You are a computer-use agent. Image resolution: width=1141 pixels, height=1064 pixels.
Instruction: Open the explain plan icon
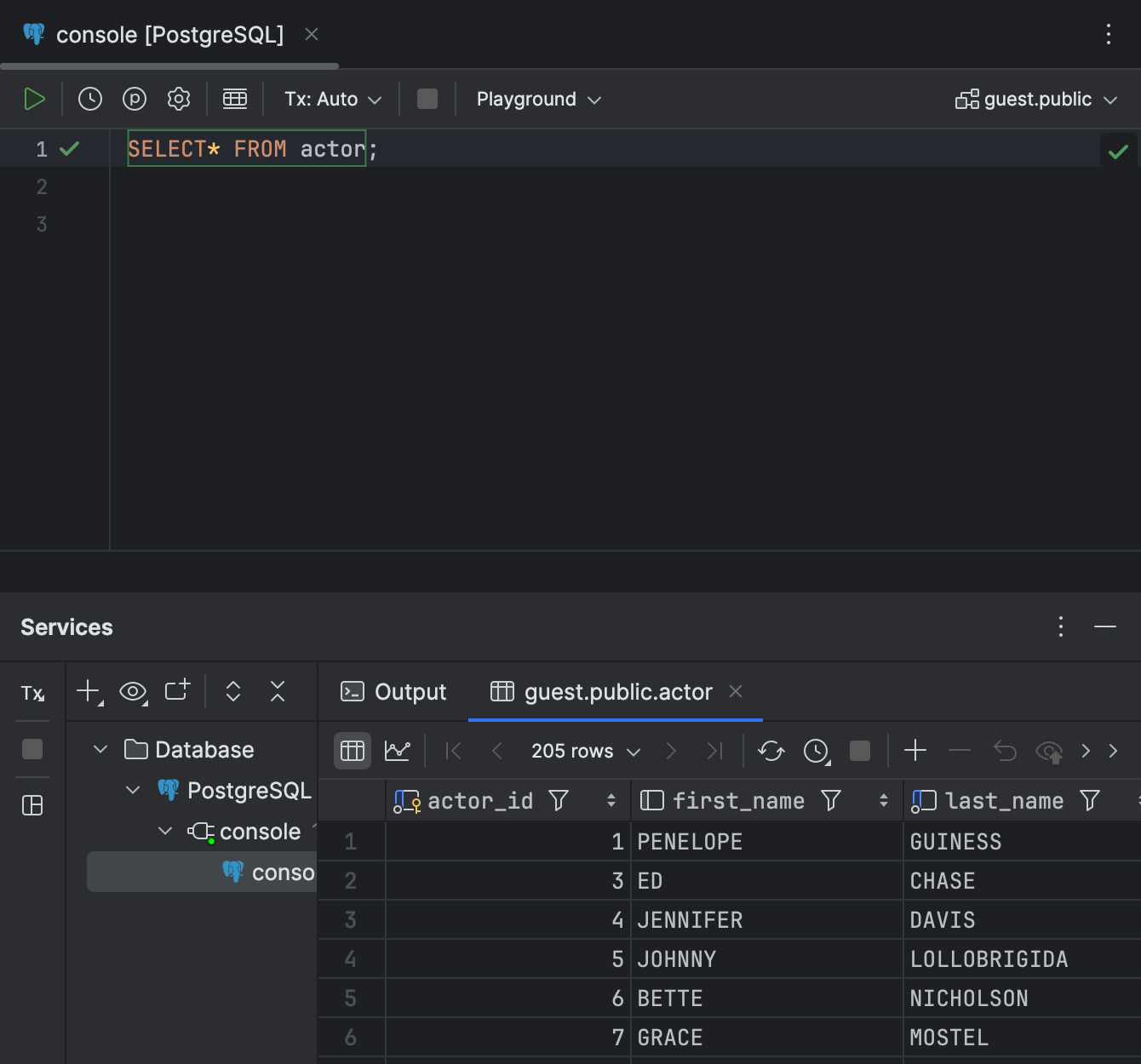(x=134, y=98)
